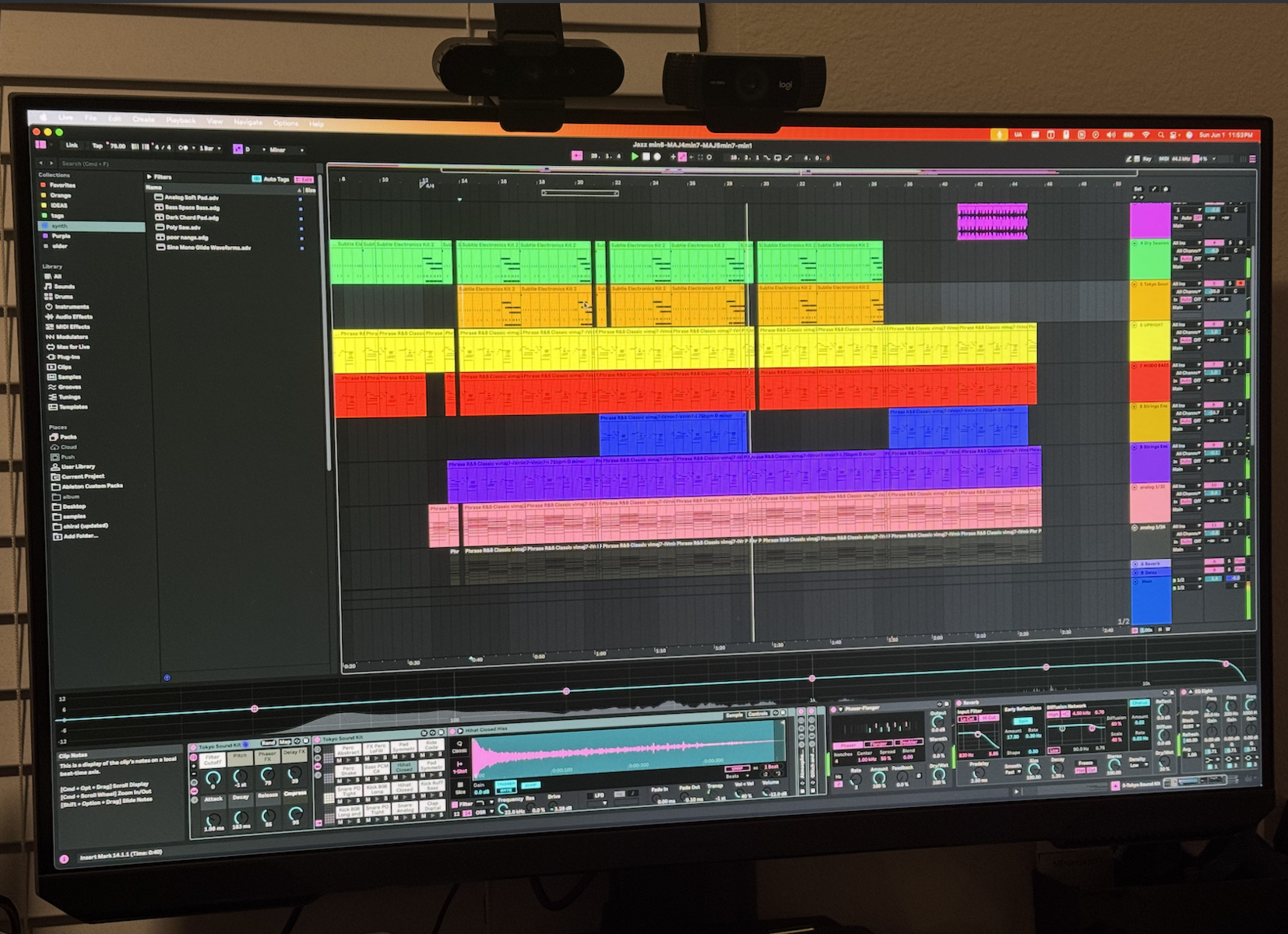Click the Arrangement Record button

click(x=657, y=156)
